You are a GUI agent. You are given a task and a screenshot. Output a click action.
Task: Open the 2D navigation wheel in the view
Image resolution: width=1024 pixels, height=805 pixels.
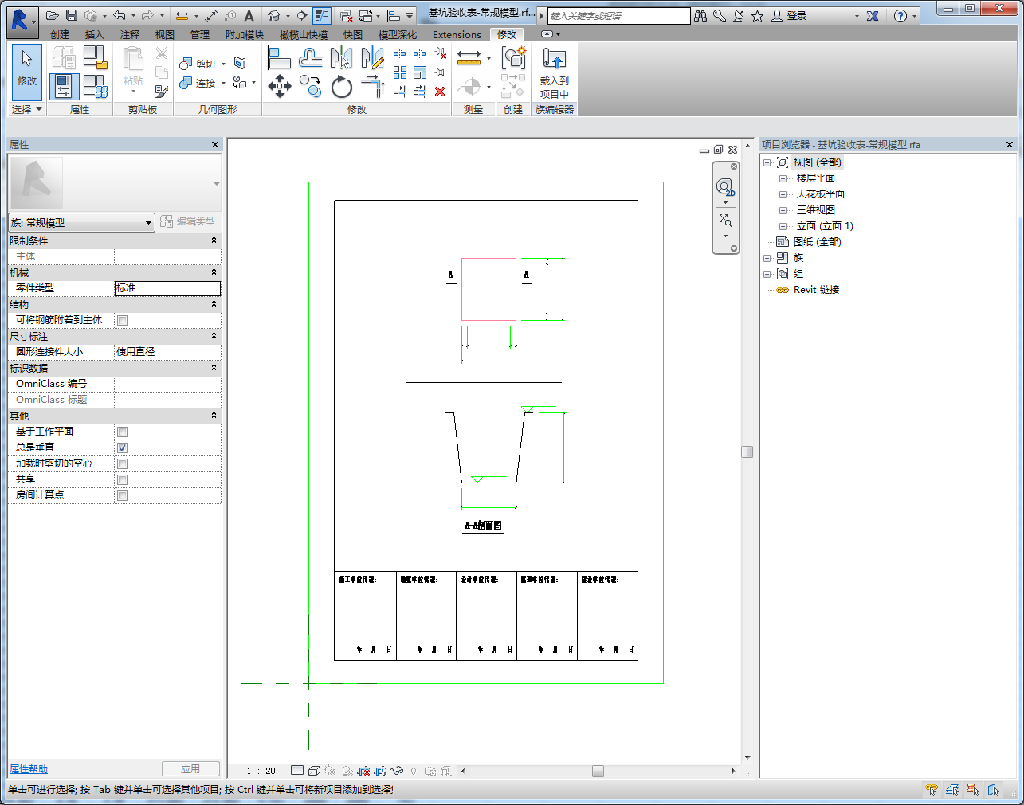coord(725,188)
